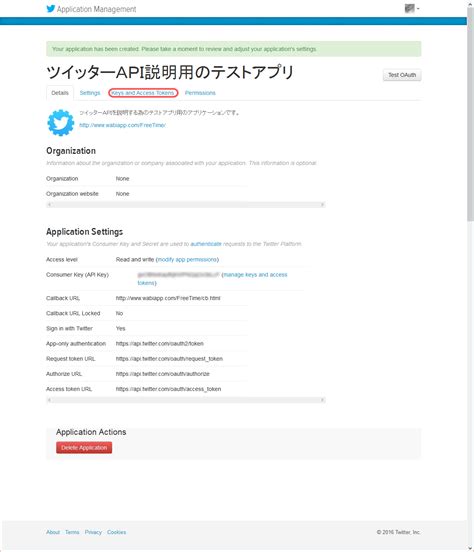Click the authenticate link
Image resolution: width=474 pixels, height=552 pixels.
click(x=206, y=244)
